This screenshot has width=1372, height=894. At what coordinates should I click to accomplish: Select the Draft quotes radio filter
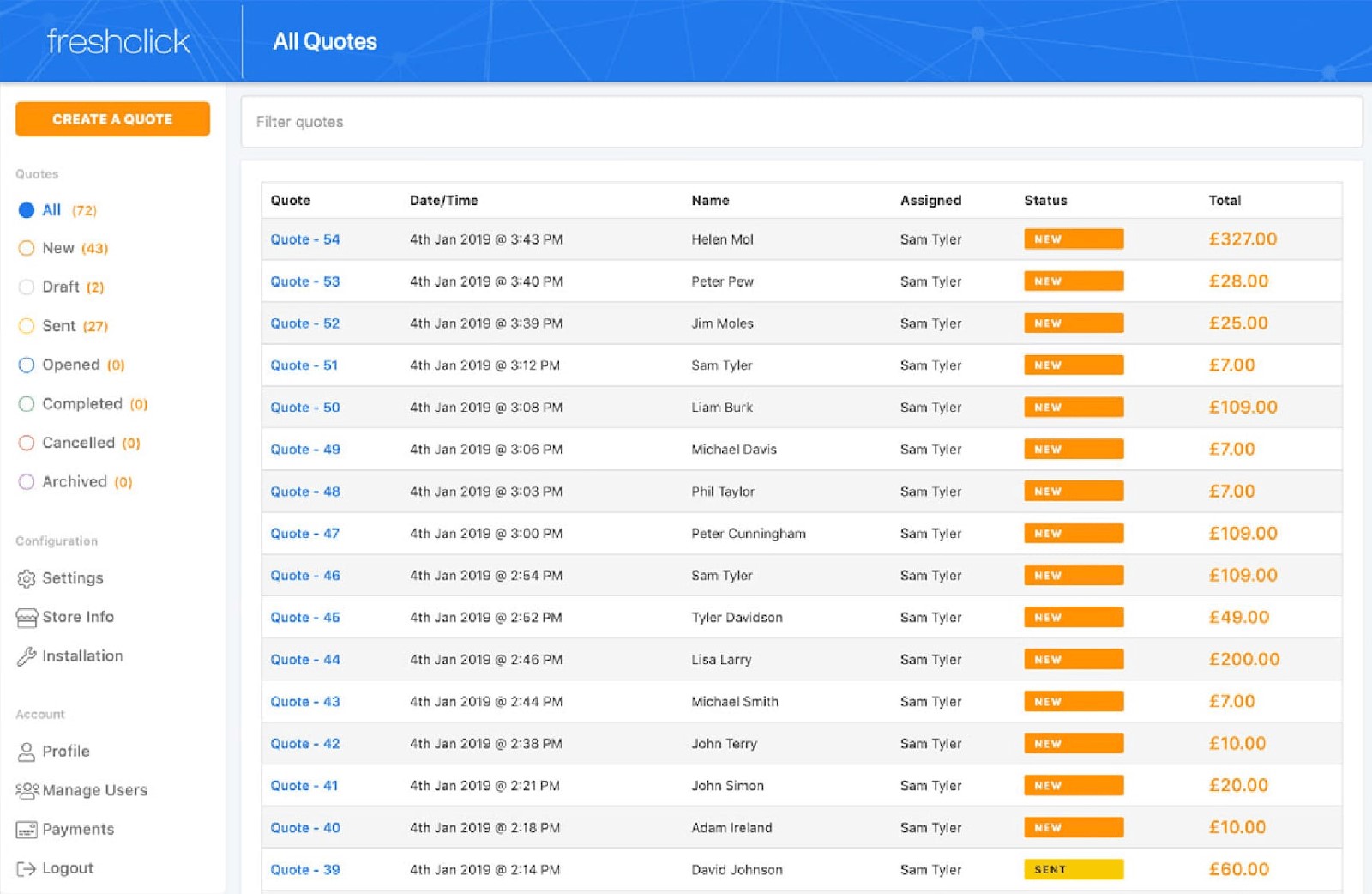(x=27, y=287)
